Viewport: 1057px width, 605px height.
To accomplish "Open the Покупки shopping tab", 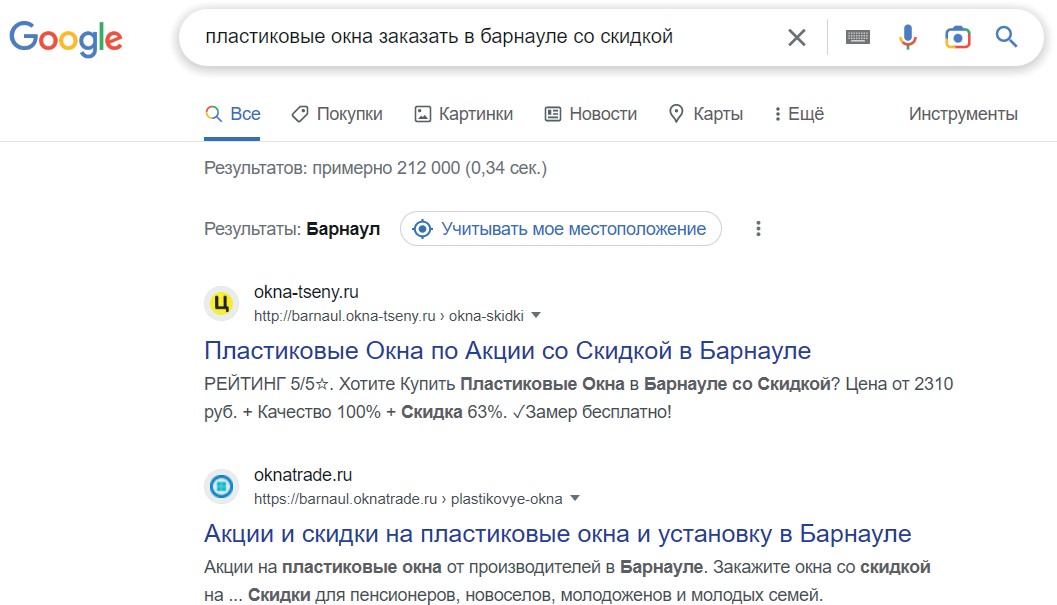I will [337, 114].
